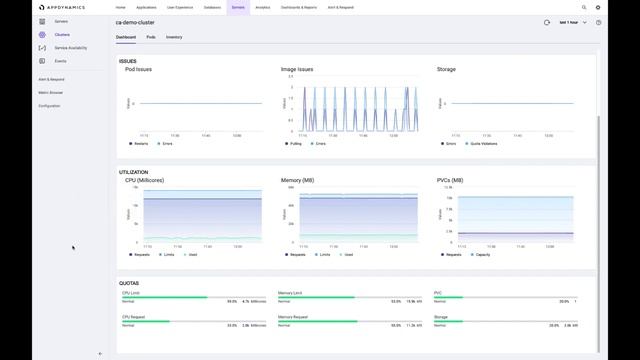Open the Service Availability sidebar icon
640x360 pixels.
(x=42, y=48)
